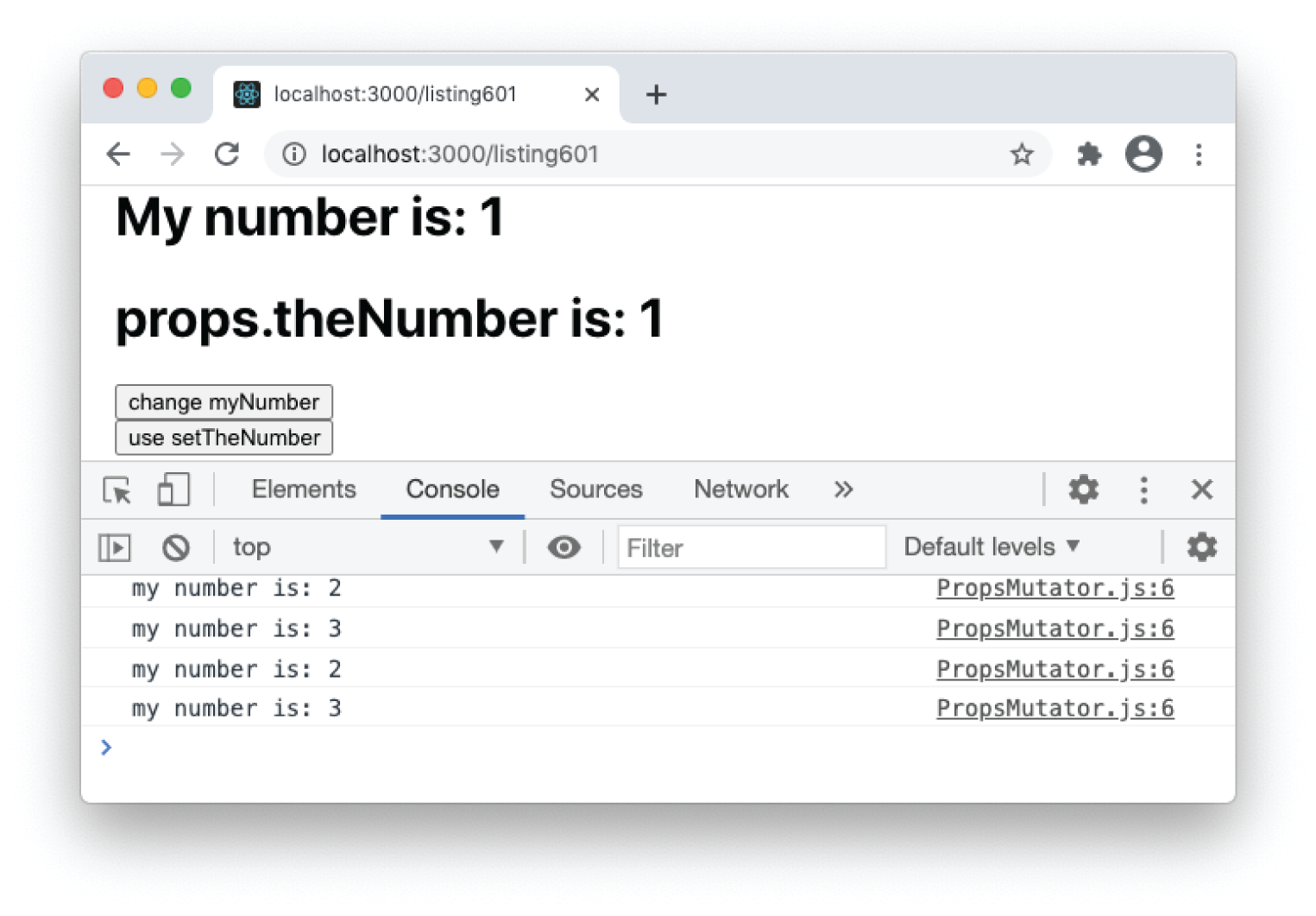Open console settings gear
This screenshot has height=916, width=1316.
click(x=1201, y=546)
